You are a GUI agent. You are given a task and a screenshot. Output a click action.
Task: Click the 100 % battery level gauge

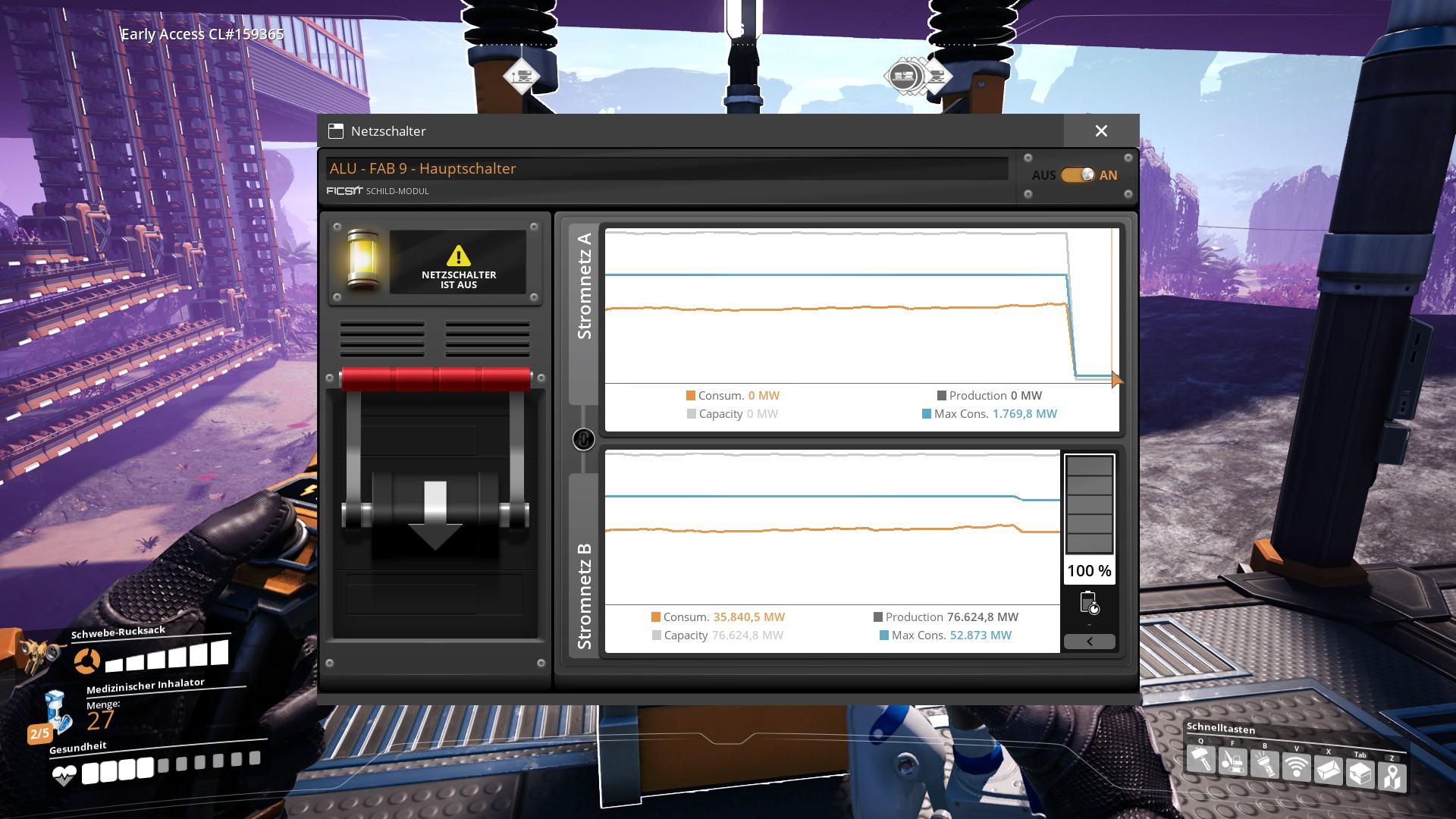click(1090, 519)
